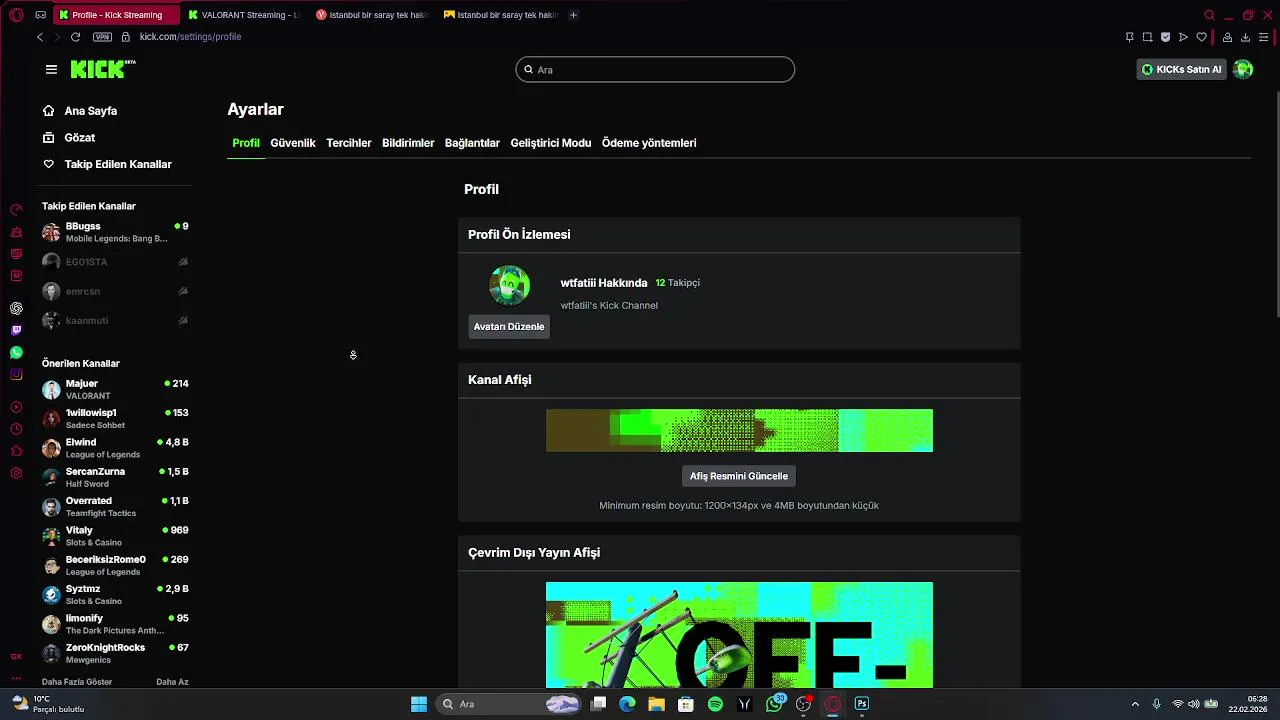Viewport: 1280px width, 720px height.
Task: Open user avatar menu on Kick
Action: pos(1243,69)
